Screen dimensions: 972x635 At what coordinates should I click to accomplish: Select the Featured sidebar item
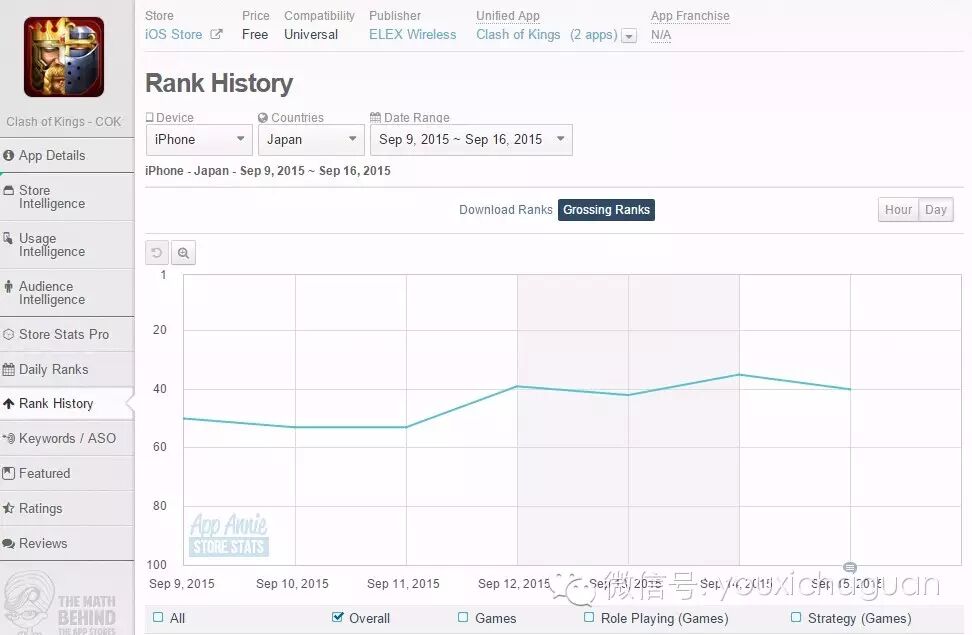[44, 473]
